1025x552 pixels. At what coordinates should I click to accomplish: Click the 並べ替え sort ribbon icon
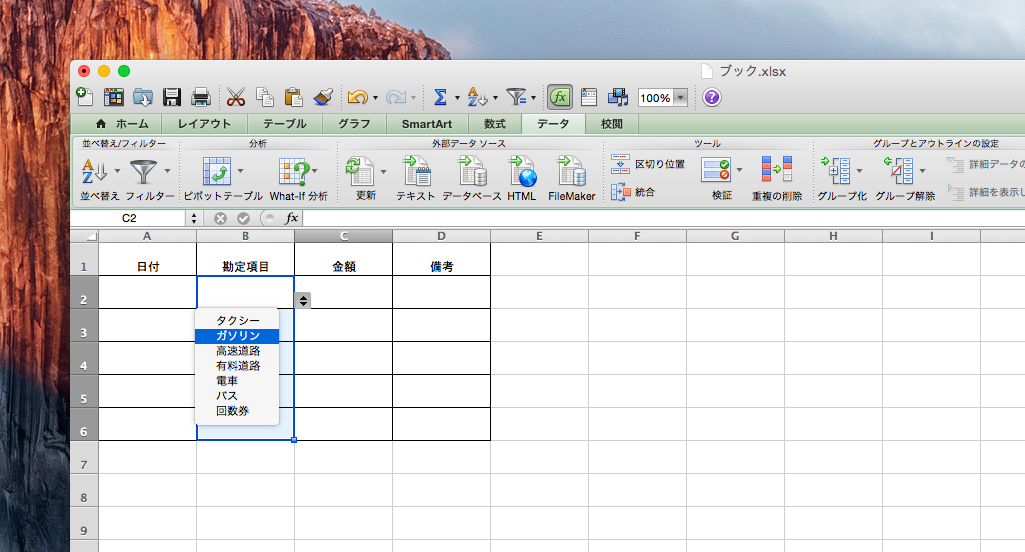point(95,171)
